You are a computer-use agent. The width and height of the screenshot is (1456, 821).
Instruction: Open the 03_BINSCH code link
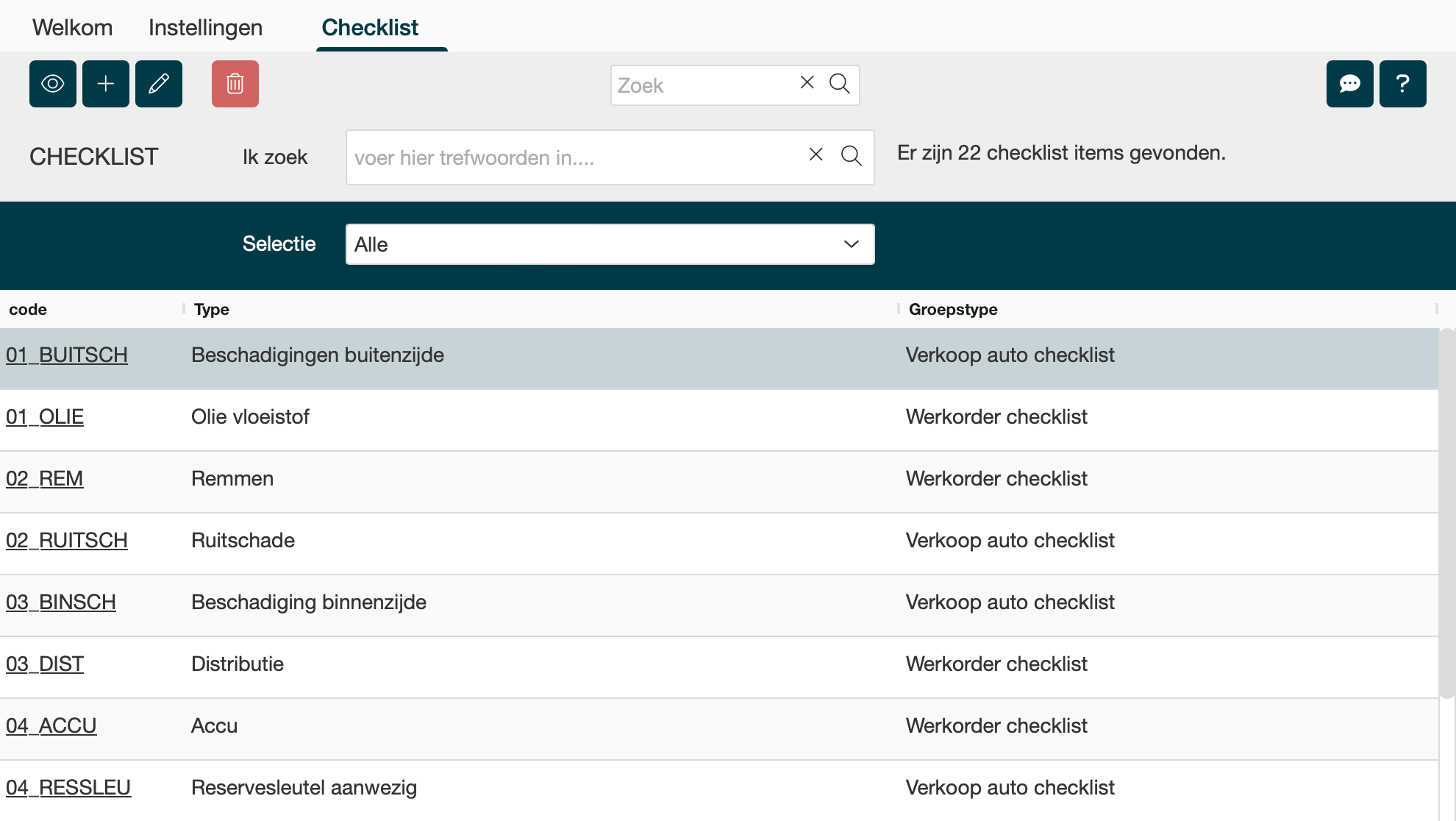(x=61, y=603)
